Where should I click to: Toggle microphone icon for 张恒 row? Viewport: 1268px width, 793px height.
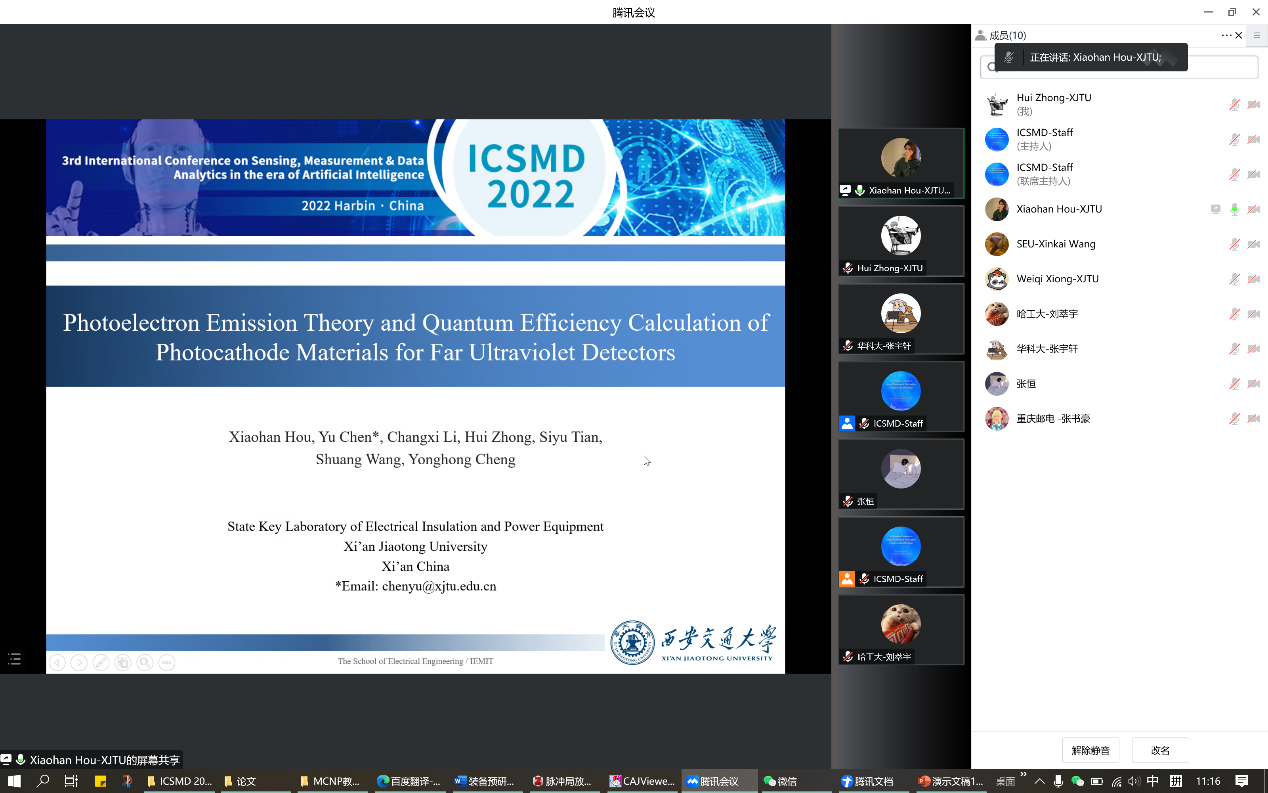tap(1235, 384)
